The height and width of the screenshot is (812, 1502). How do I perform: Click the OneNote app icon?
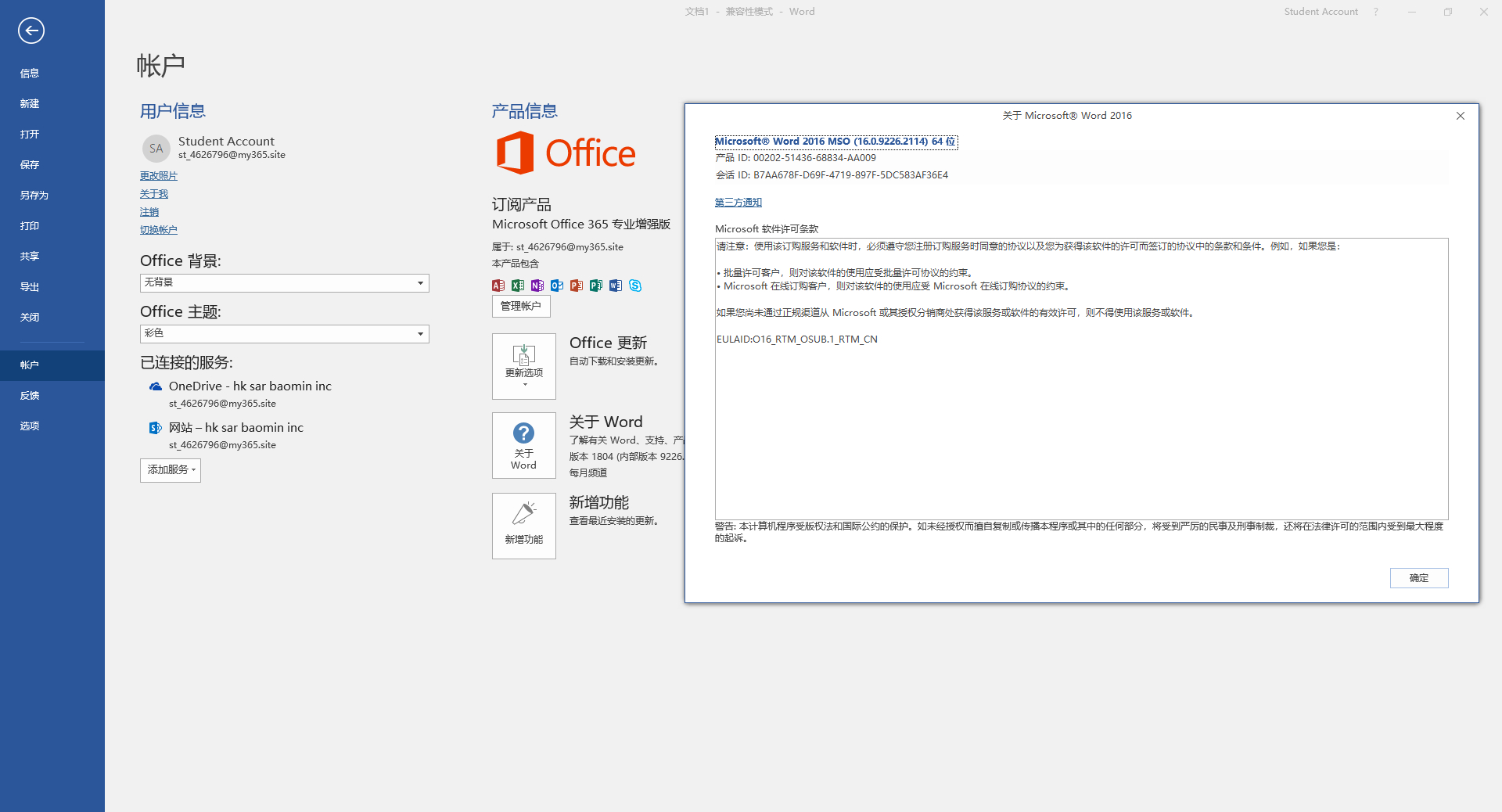point(537,286)
